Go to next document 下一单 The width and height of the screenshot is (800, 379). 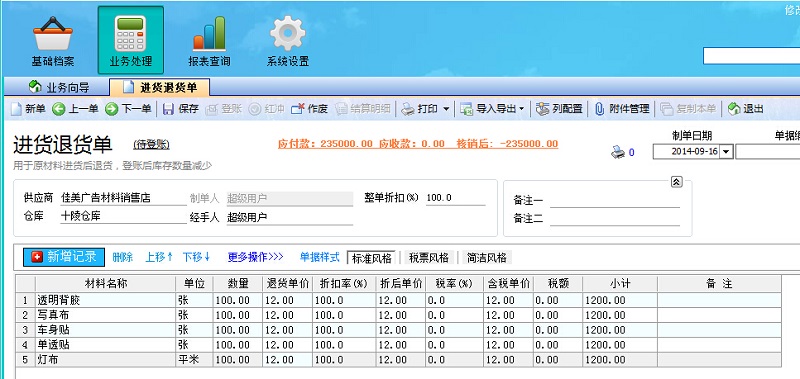click(128, 109)
